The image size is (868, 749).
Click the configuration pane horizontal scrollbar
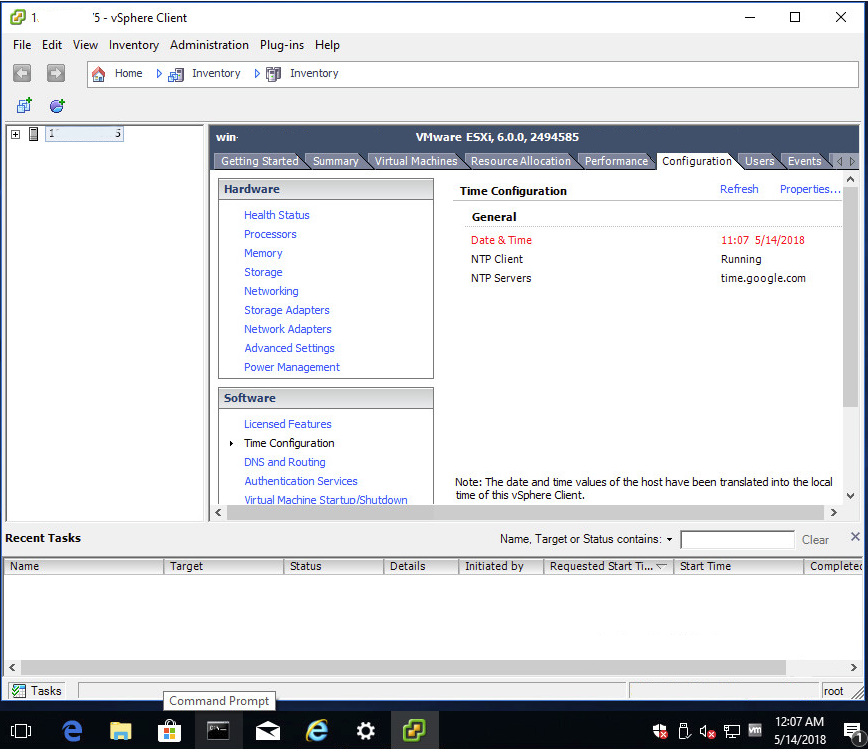click(x=526, y=513)
